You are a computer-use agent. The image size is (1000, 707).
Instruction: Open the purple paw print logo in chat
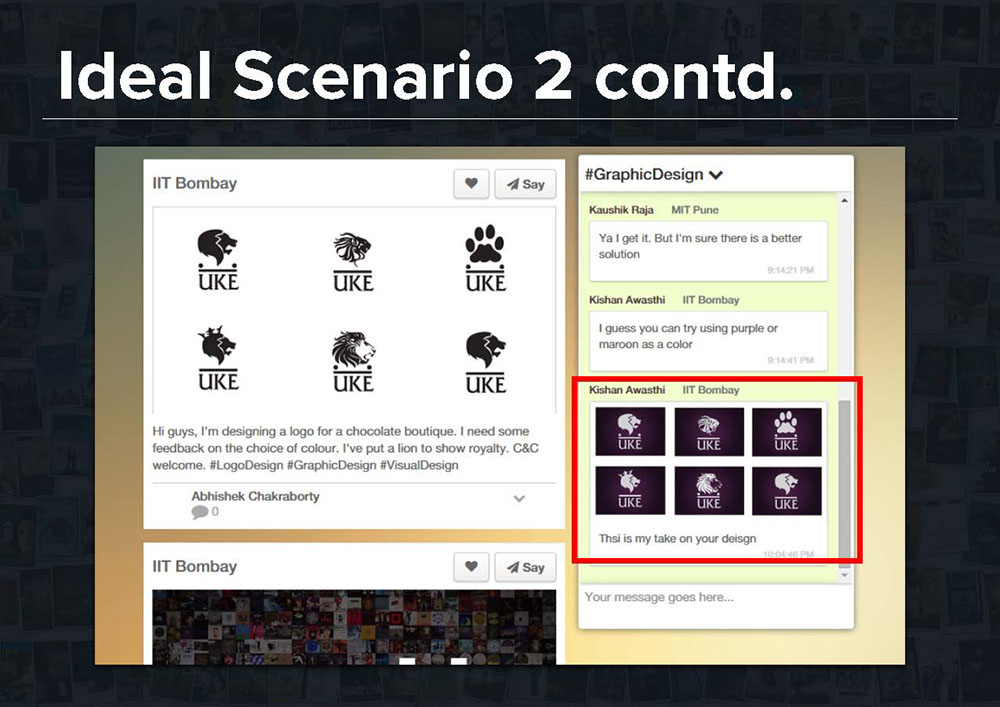pyautogui.click(x=786, y=431)
